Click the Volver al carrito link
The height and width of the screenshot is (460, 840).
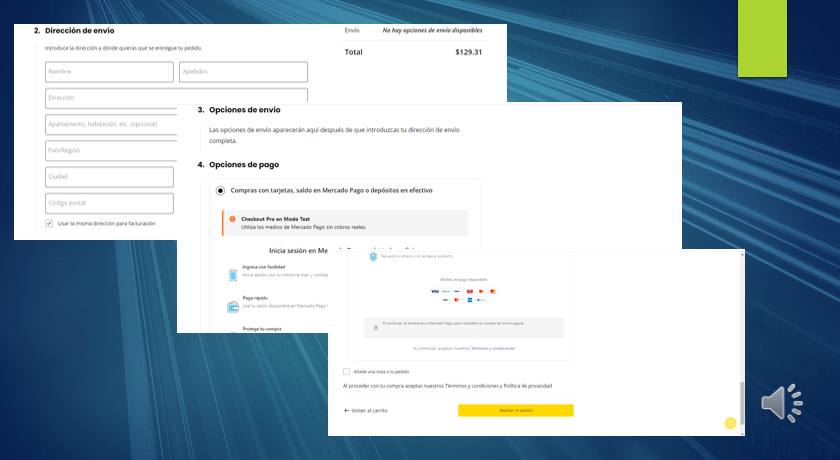pyautogui.click(x=365, y=411)
